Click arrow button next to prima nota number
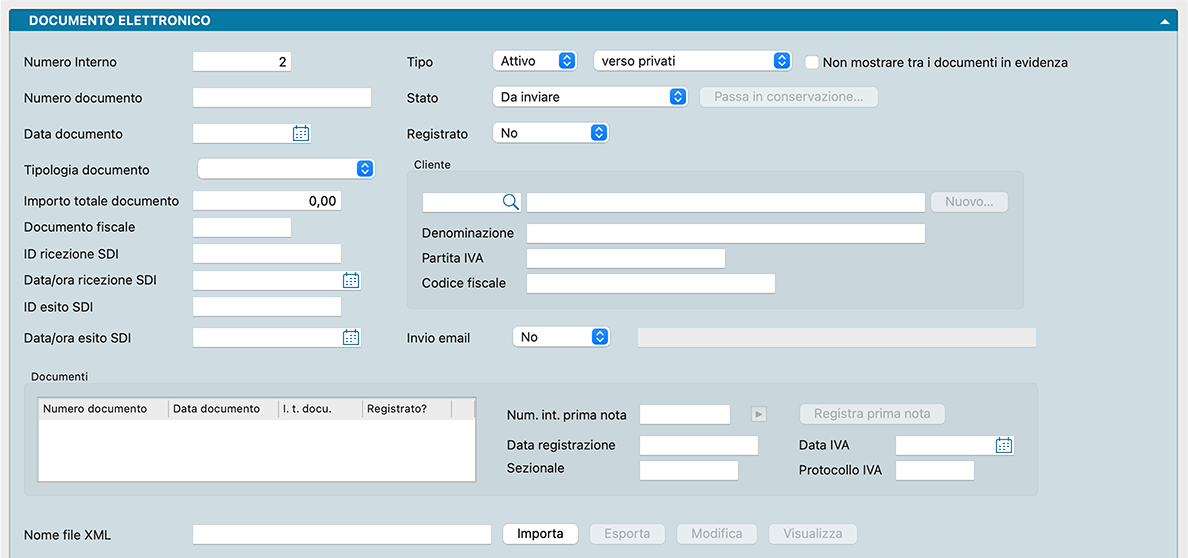This screenshot has height=558, width=1188. coord(759,414)
